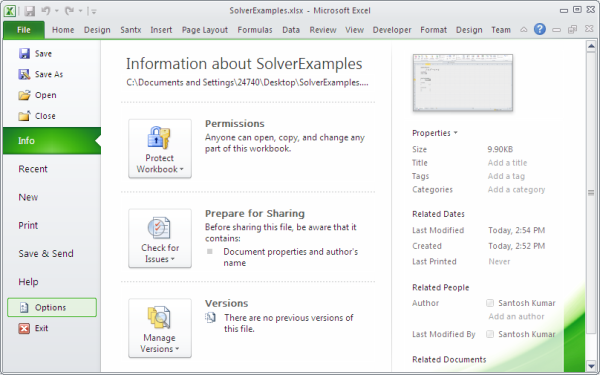Go to the Page Layout tab

[205, 30]
